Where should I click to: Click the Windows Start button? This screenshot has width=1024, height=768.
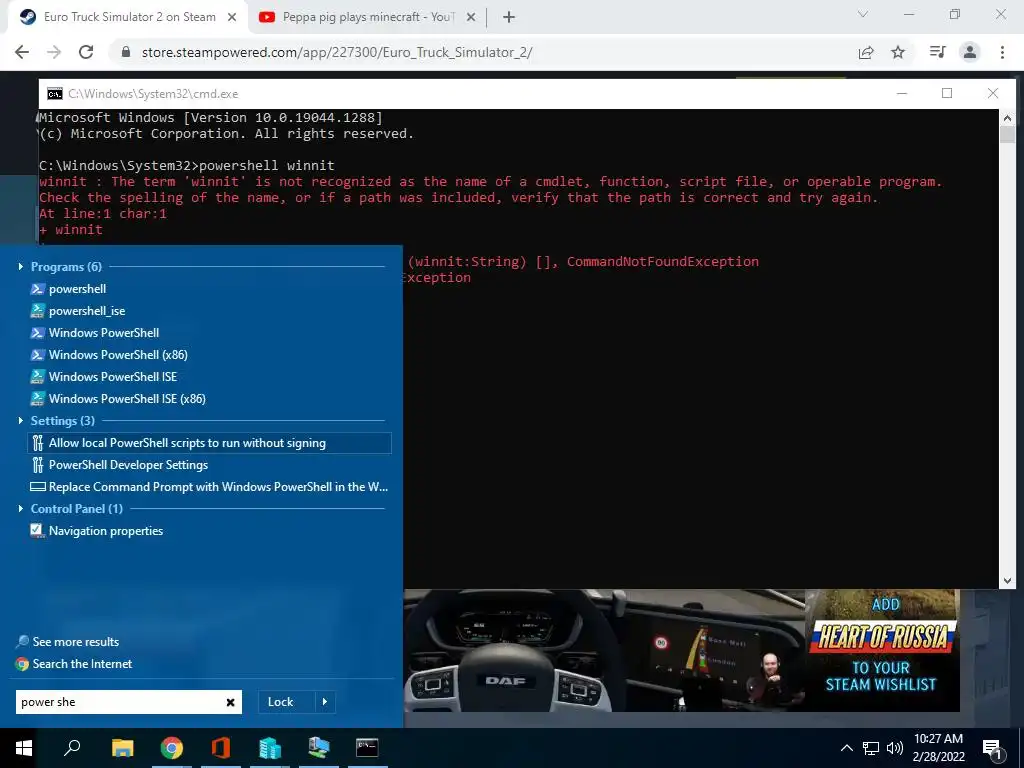(x=24, y=748)
